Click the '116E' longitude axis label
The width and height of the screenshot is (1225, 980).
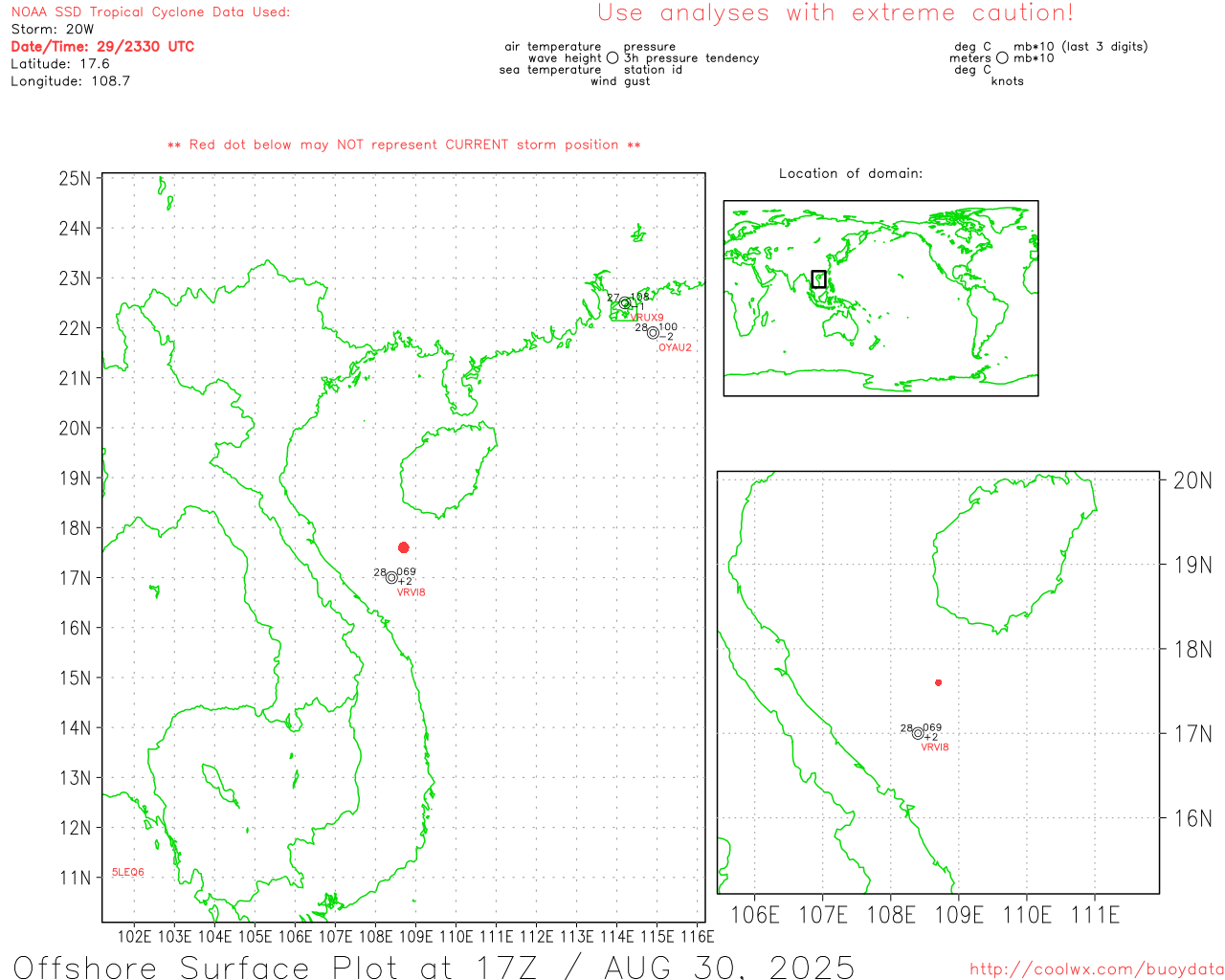pyautogui.click(x=697, y=937)
